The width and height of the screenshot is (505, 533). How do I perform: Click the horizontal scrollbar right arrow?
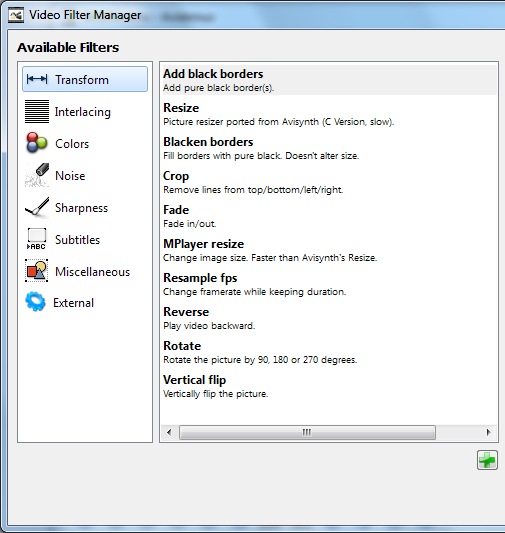[489, 432]
